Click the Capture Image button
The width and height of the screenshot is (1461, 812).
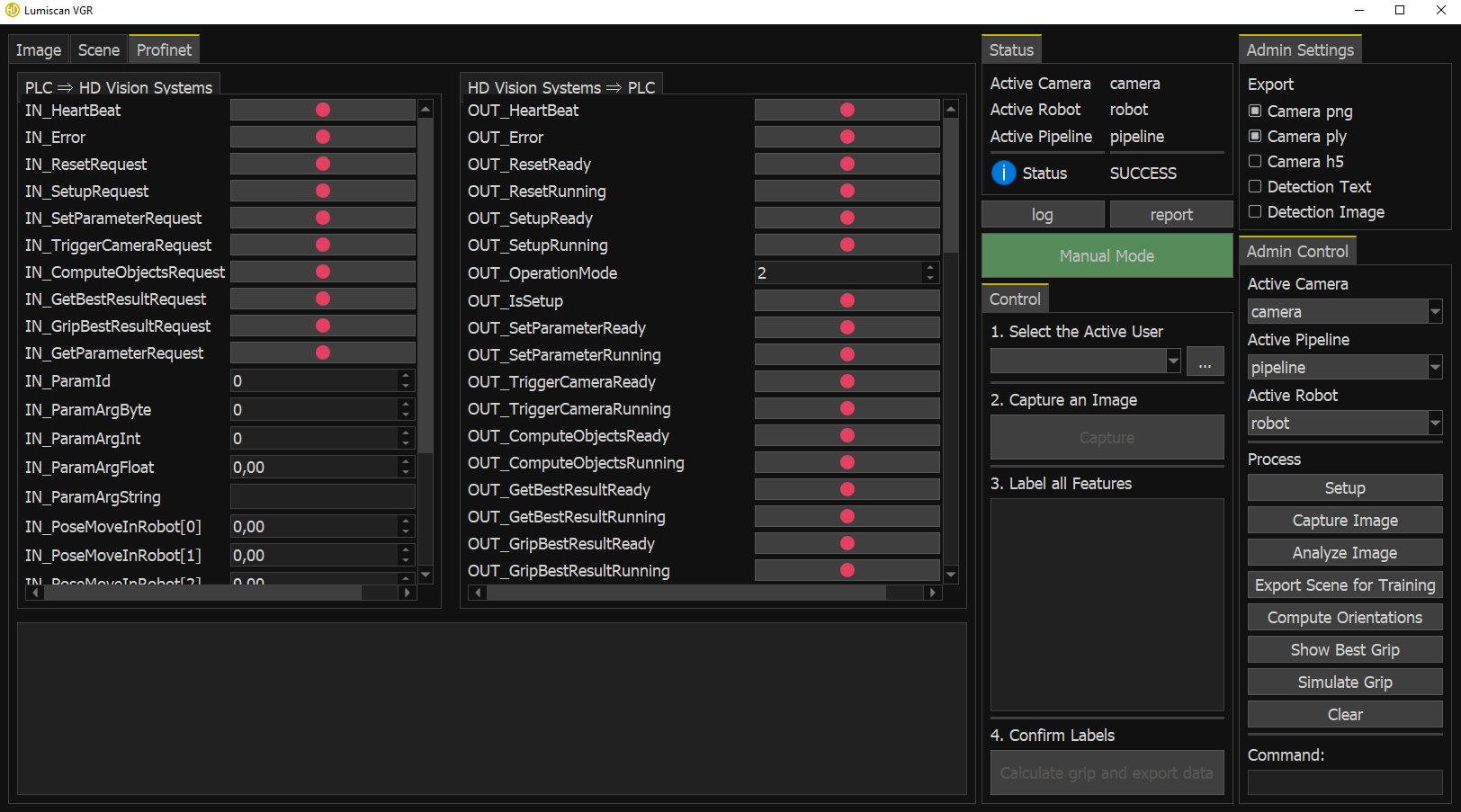(1345, 520)
